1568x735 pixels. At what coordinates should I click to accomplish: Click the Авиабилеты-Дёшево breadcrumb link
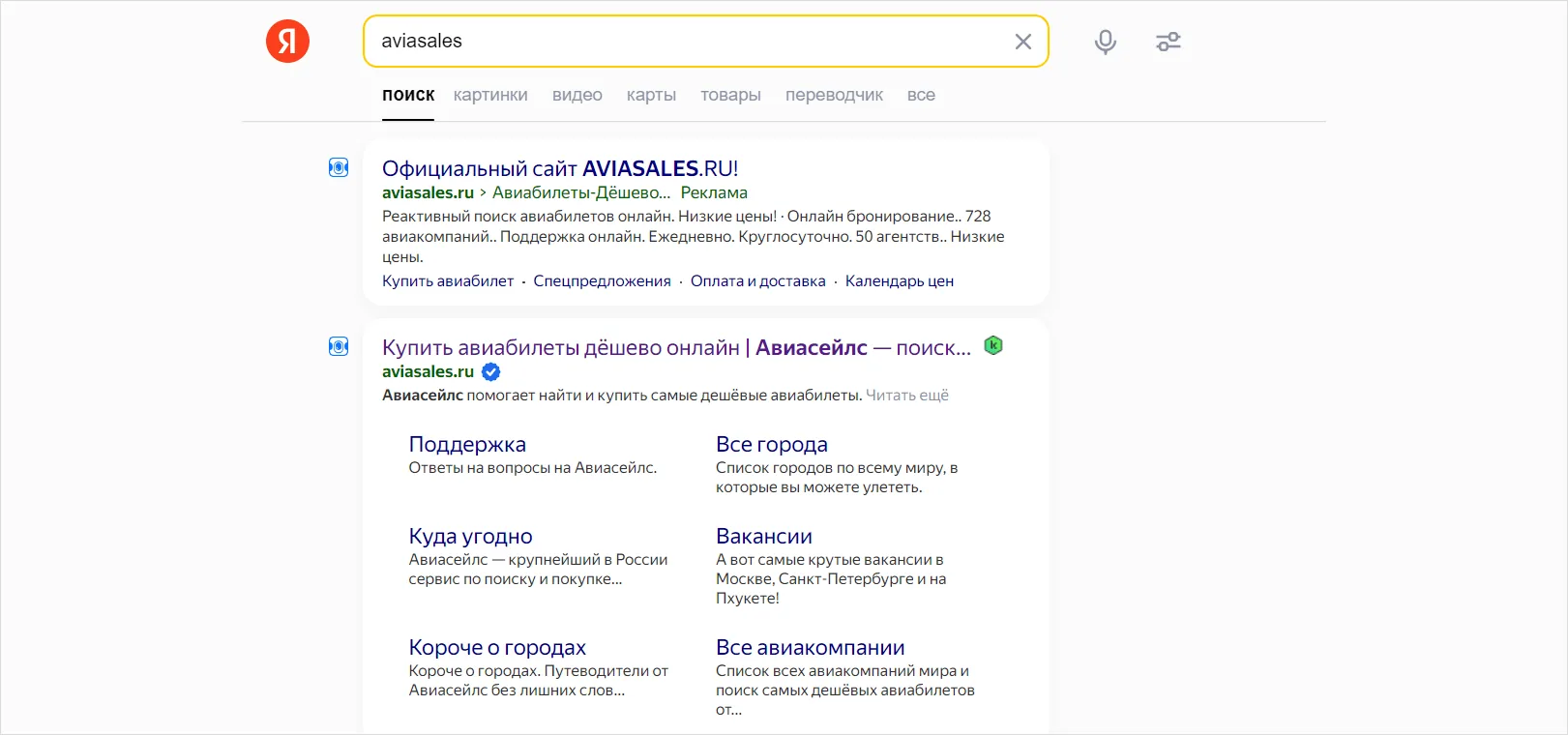[x=580, y=192]
